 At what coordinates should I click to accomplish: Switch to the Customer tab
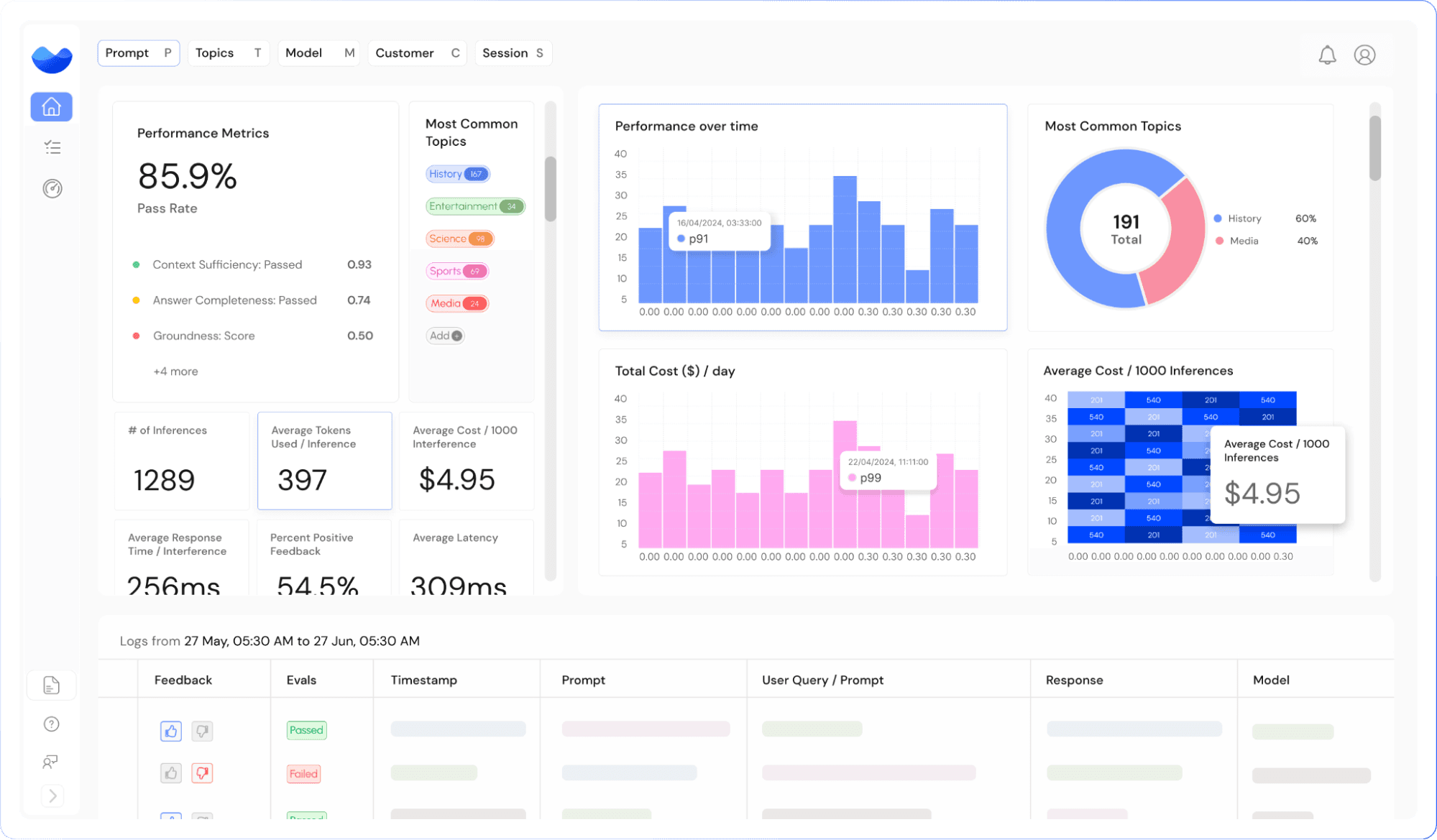point(417,53)
